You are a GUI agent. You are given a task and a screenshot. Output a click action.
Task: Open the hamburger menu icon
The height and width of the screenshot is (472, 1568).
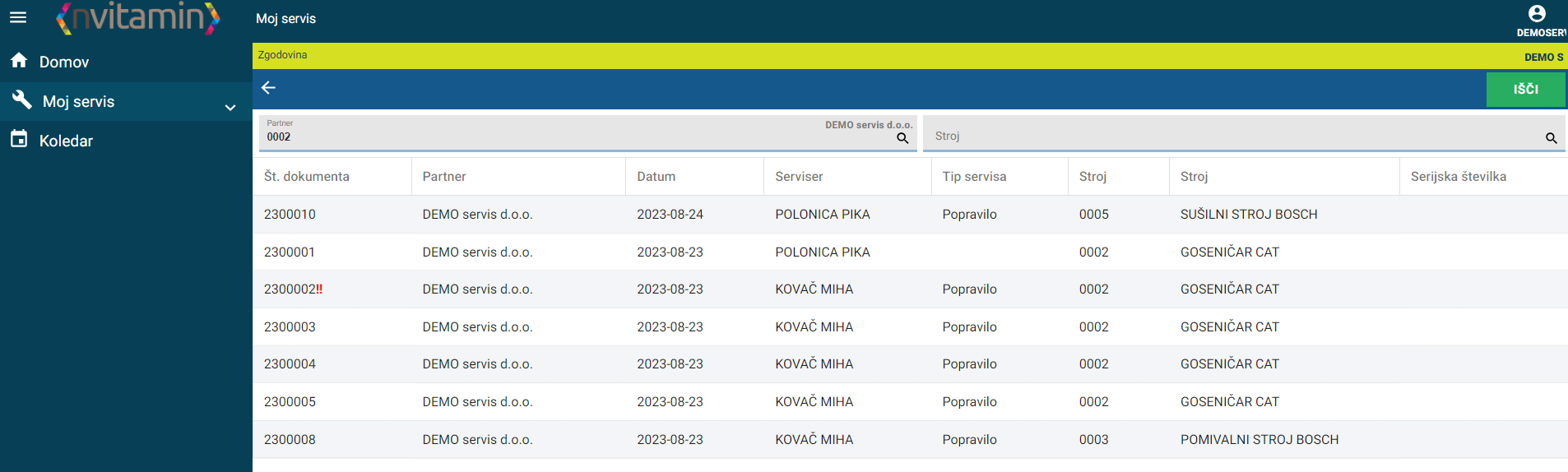click(x=18, y=17)
